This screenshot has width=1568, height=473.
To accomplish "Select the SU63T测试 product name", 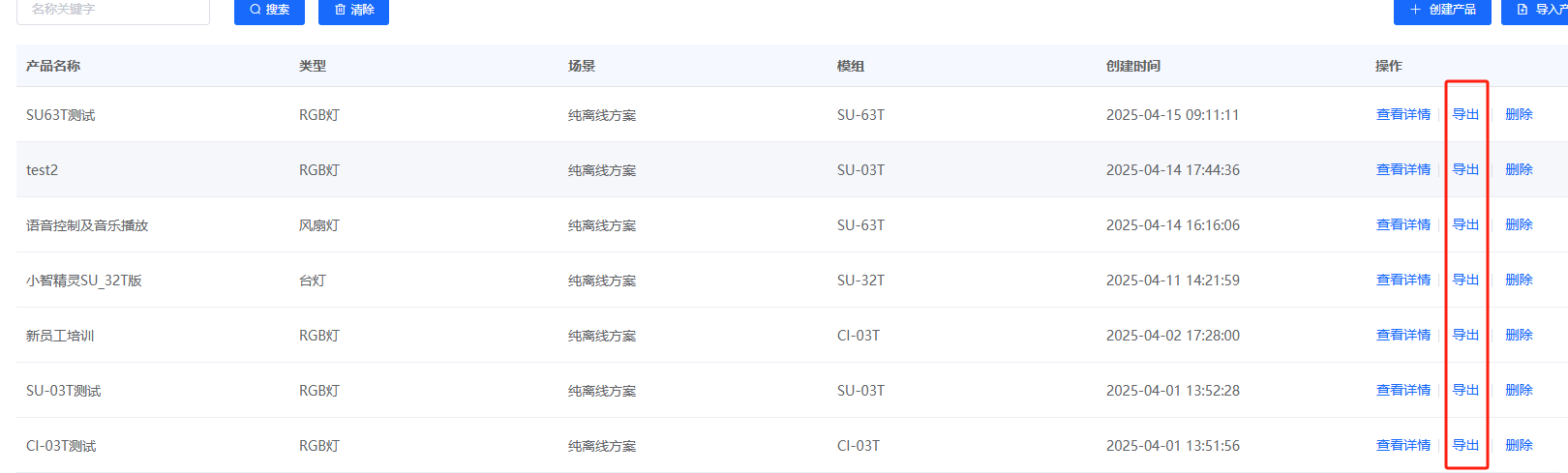I will click(x=61, y=115).
